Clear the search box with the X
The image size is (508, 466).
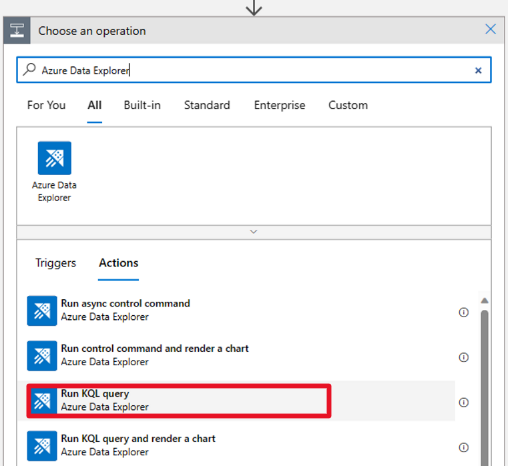(x=478, y=70)
